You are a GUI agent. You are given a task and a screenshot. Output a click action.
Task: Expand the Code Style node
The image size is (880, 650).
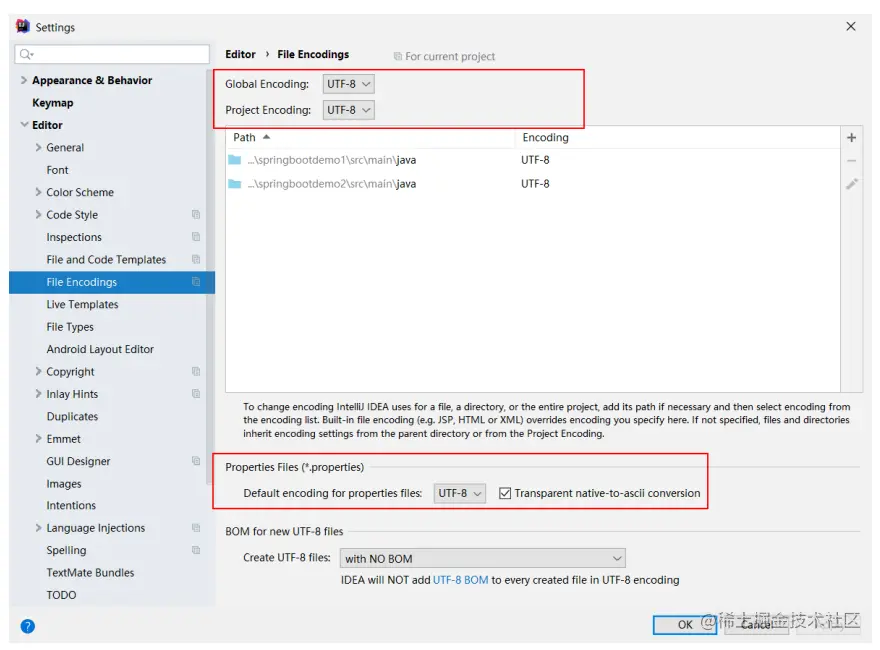(38, 214)
